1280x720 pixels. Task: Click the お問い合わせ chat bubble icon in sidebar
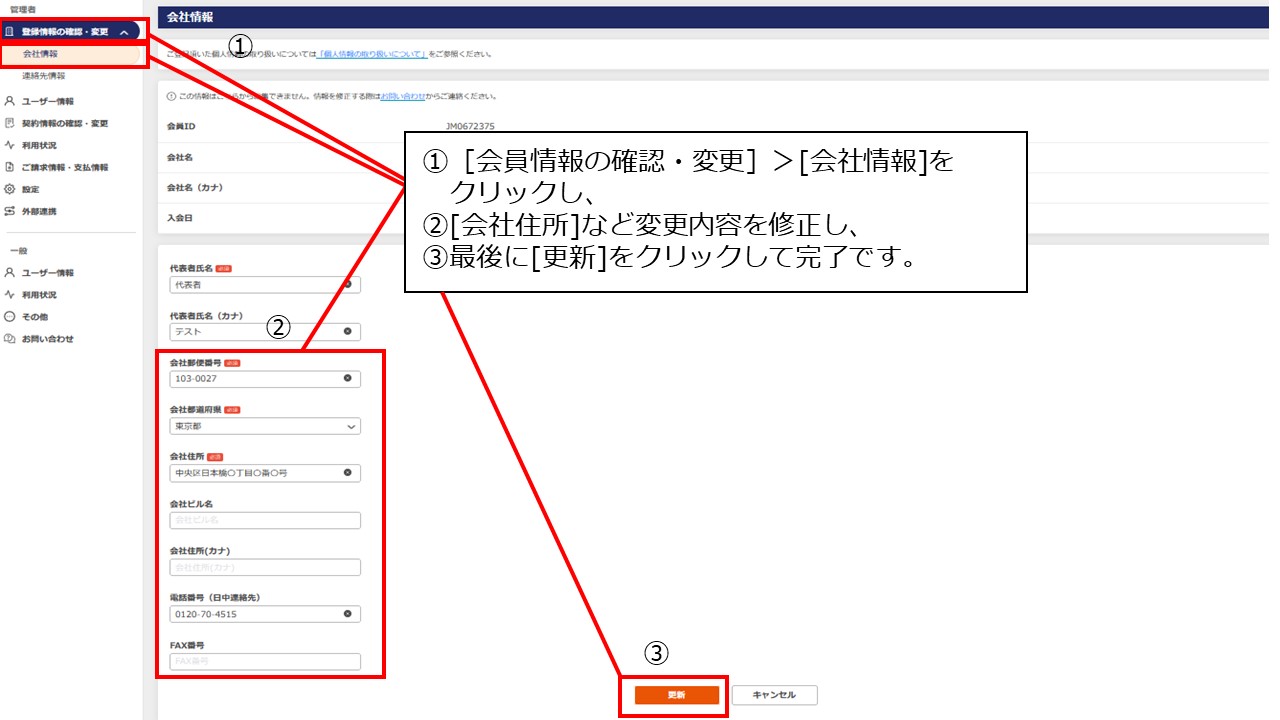pyautogui.click(x=9, y=339)
